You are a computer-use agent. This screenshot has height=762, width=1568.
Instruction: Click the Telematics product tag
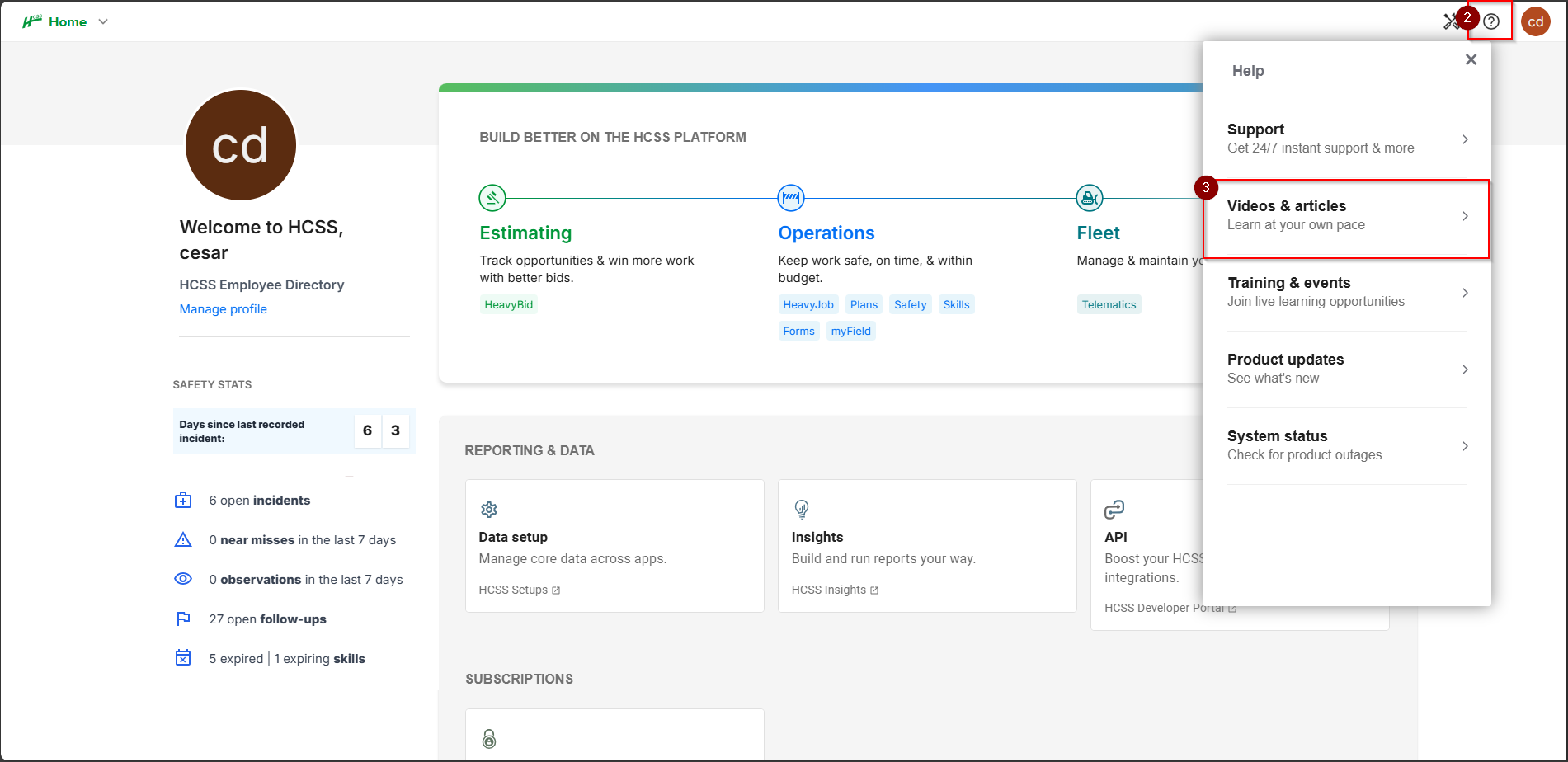coord(1109,304)
